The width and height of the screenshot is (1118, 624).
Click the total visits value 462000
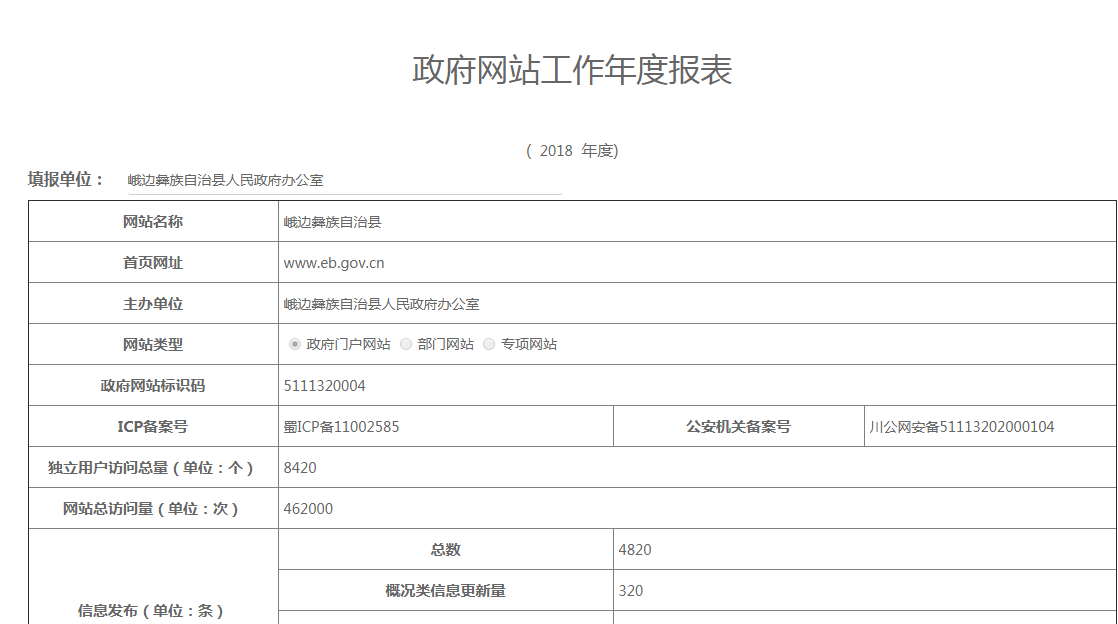tap(308, 509)
